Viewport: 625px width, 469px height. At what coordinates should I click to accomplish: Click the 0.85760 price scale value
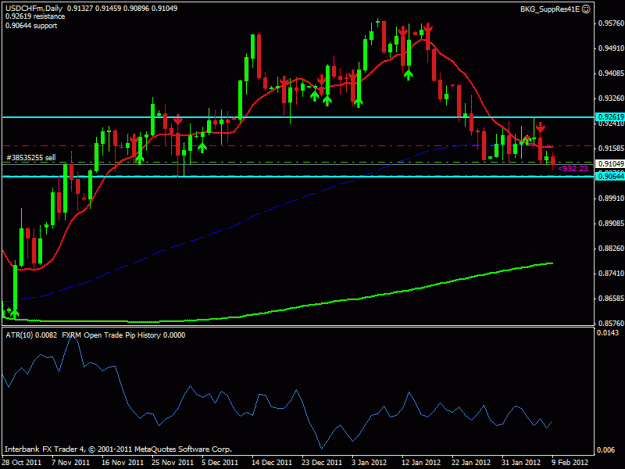click(x=611, y=323)
